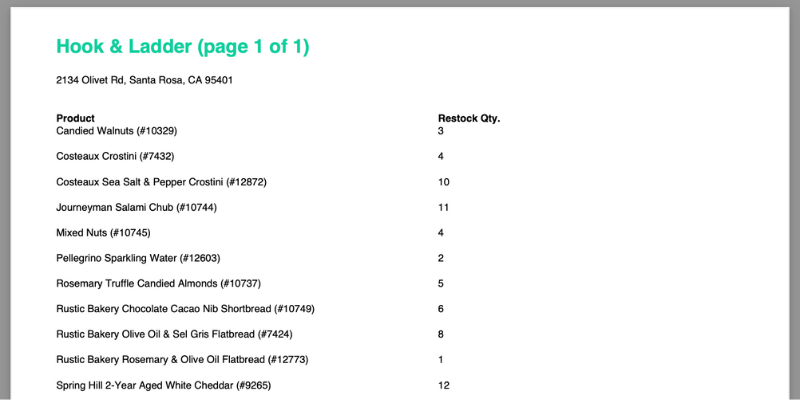Select Rustic Bakery Chocolate Cacao Nib Shortbread

(185, 309)
